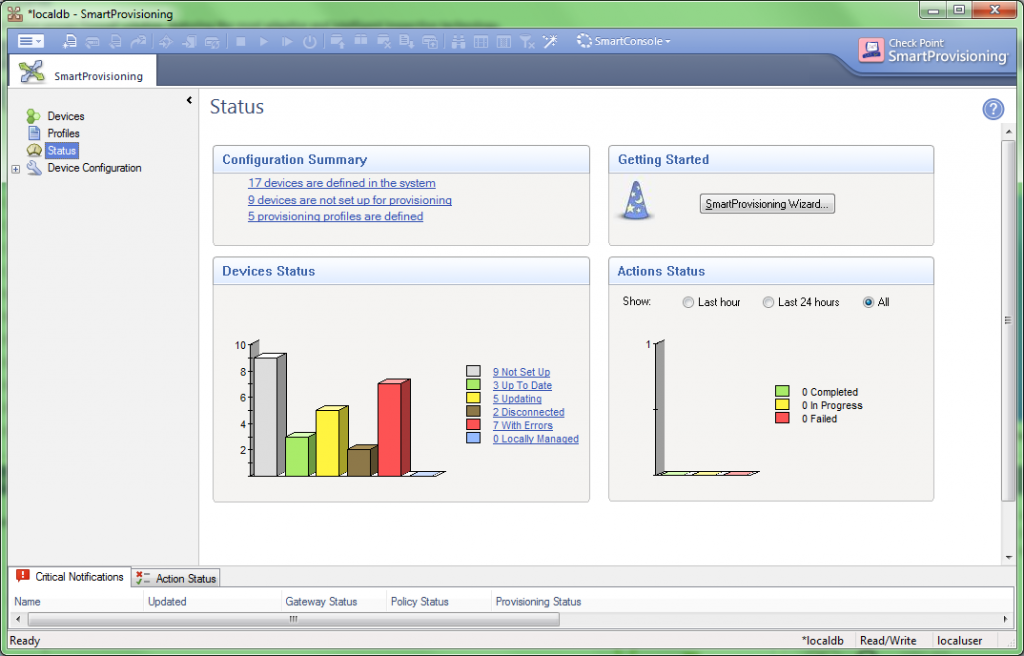The image size is (1024, 656).
Task: Open the application menu dropdown button
Action: [30, 41]
